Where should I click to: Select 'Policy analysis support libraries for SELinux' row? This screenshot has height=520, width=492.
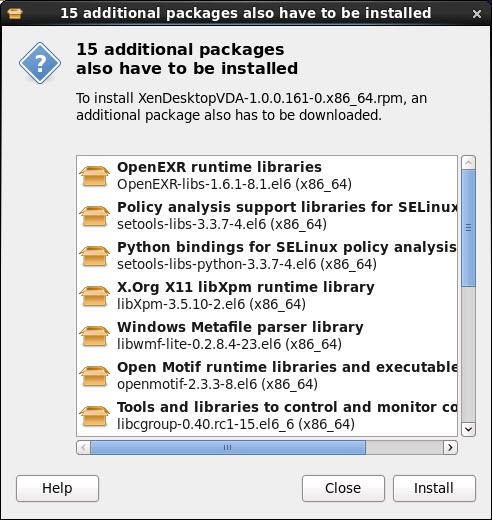coord(267,216)
